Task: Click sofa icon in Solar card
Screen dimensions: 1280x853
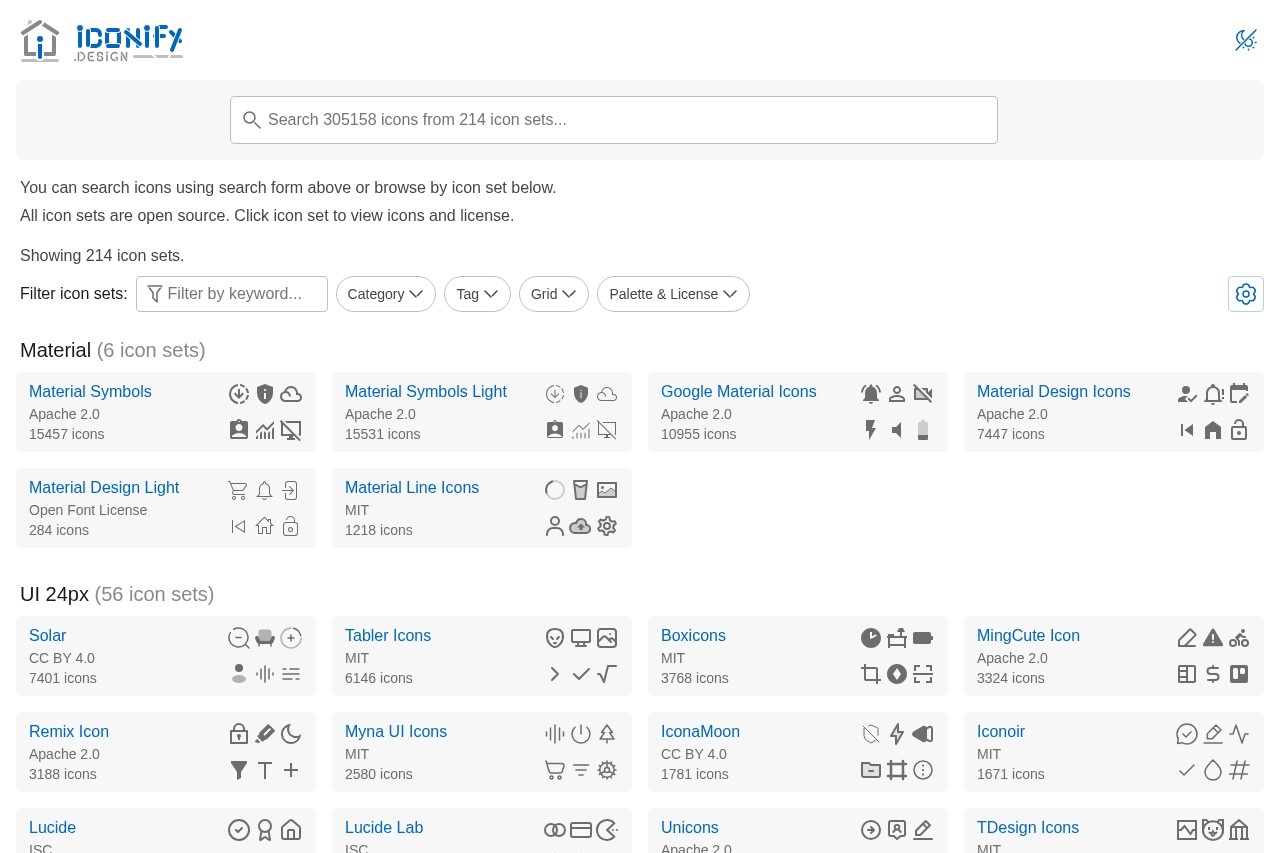Action: tap(265, 638)
